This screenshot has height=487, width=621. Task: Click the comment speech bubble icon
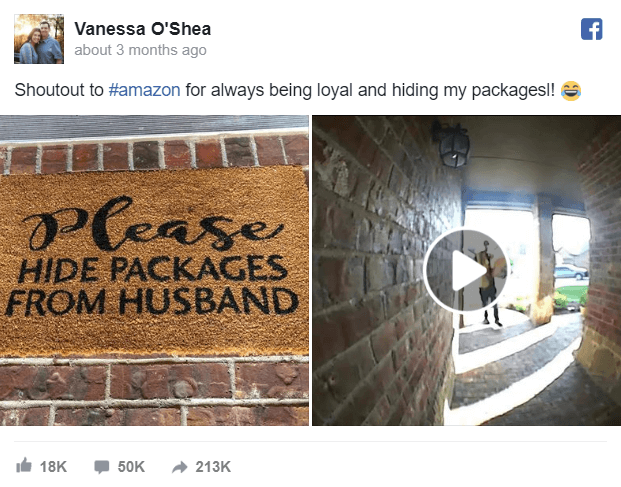click(x=101, y=466)
